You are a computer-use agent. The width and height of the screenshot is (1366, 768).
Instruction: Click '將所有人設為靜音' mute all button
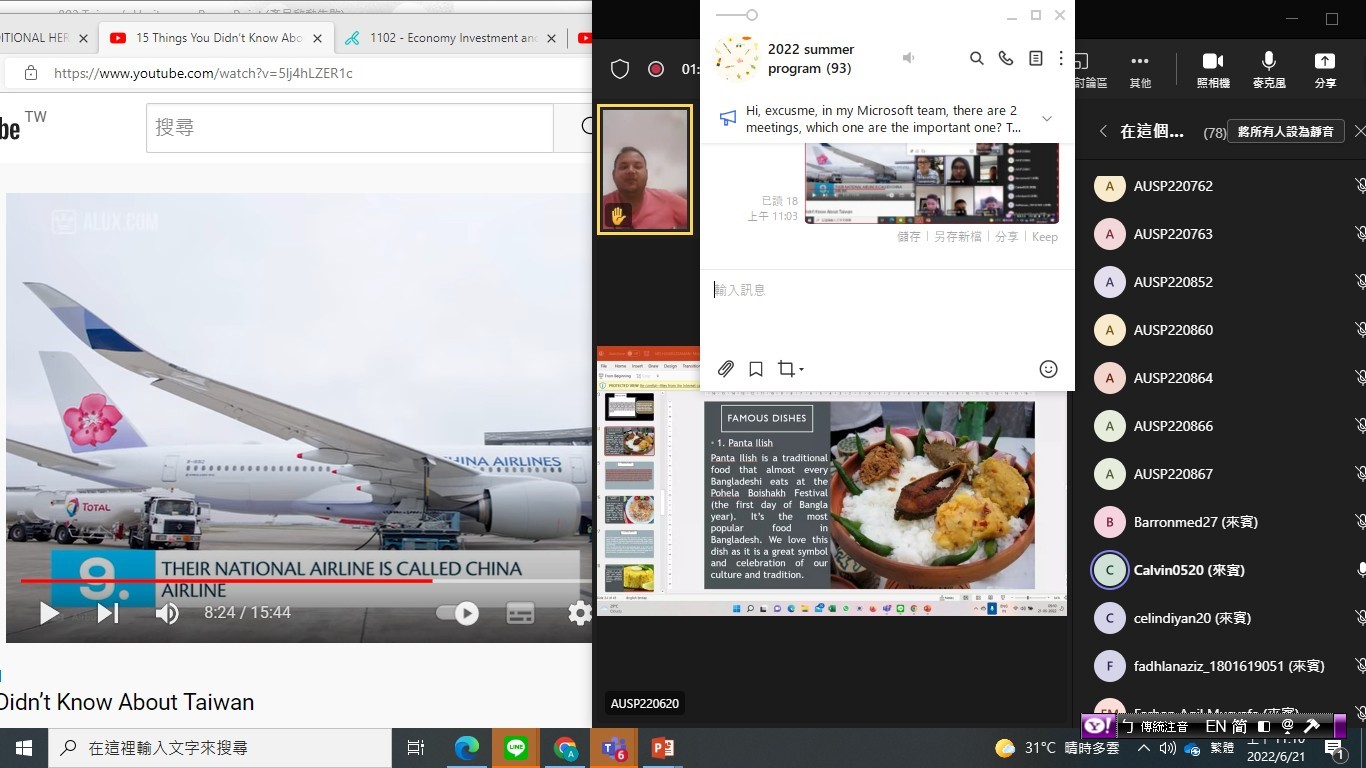pos(1285,131)
